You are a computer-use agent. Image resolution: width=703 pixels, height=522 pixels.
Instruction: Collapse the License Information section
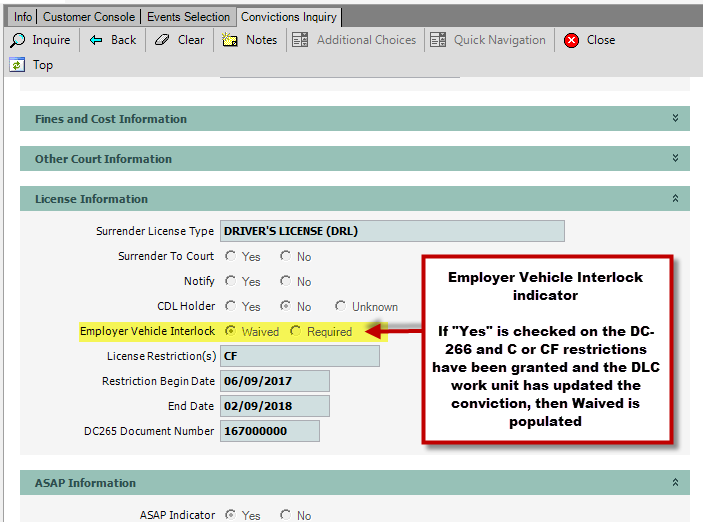click(676, 199)
